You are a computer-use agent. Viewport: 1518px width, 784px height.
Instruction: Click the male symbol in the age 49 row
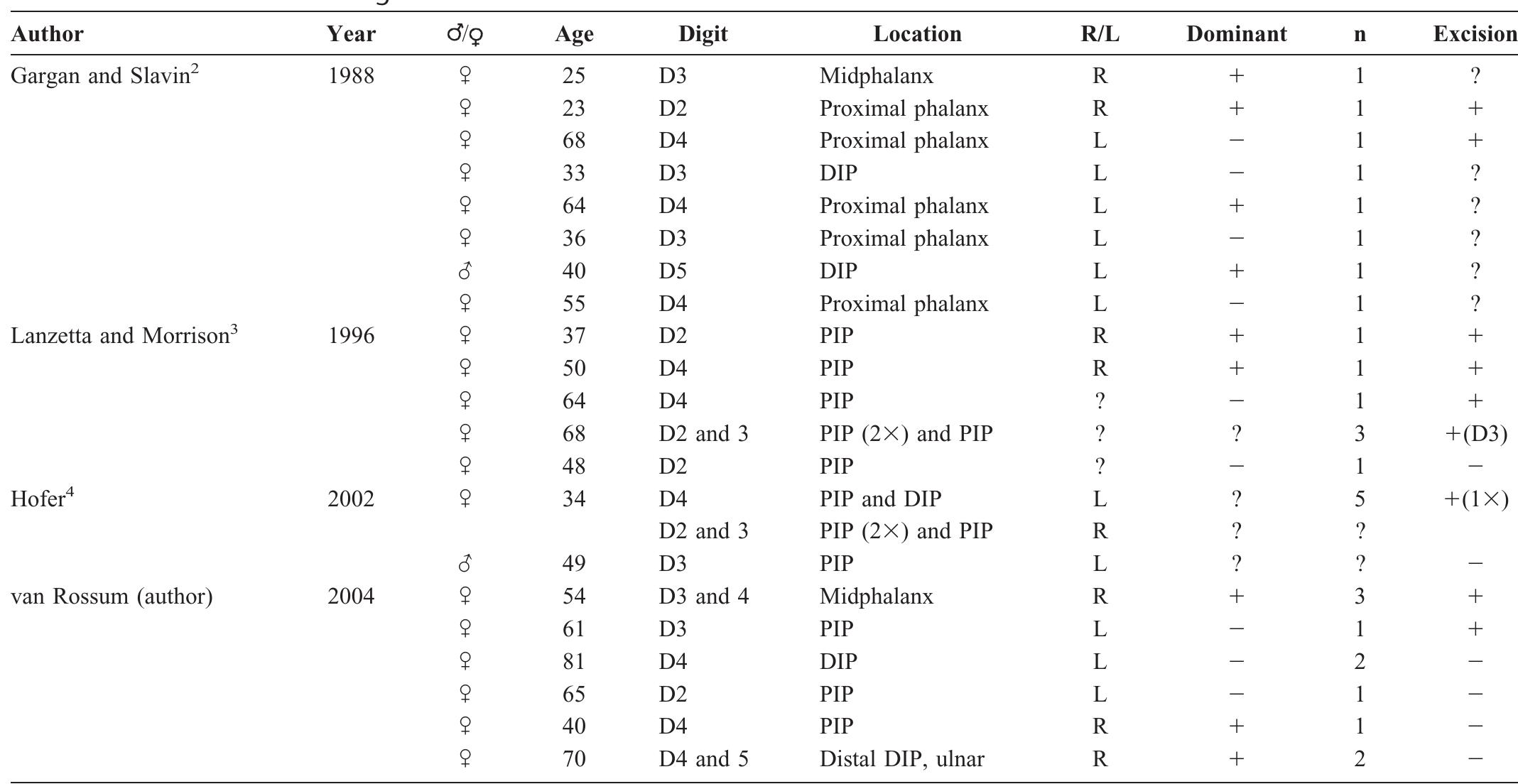click(x=465, y=564)
